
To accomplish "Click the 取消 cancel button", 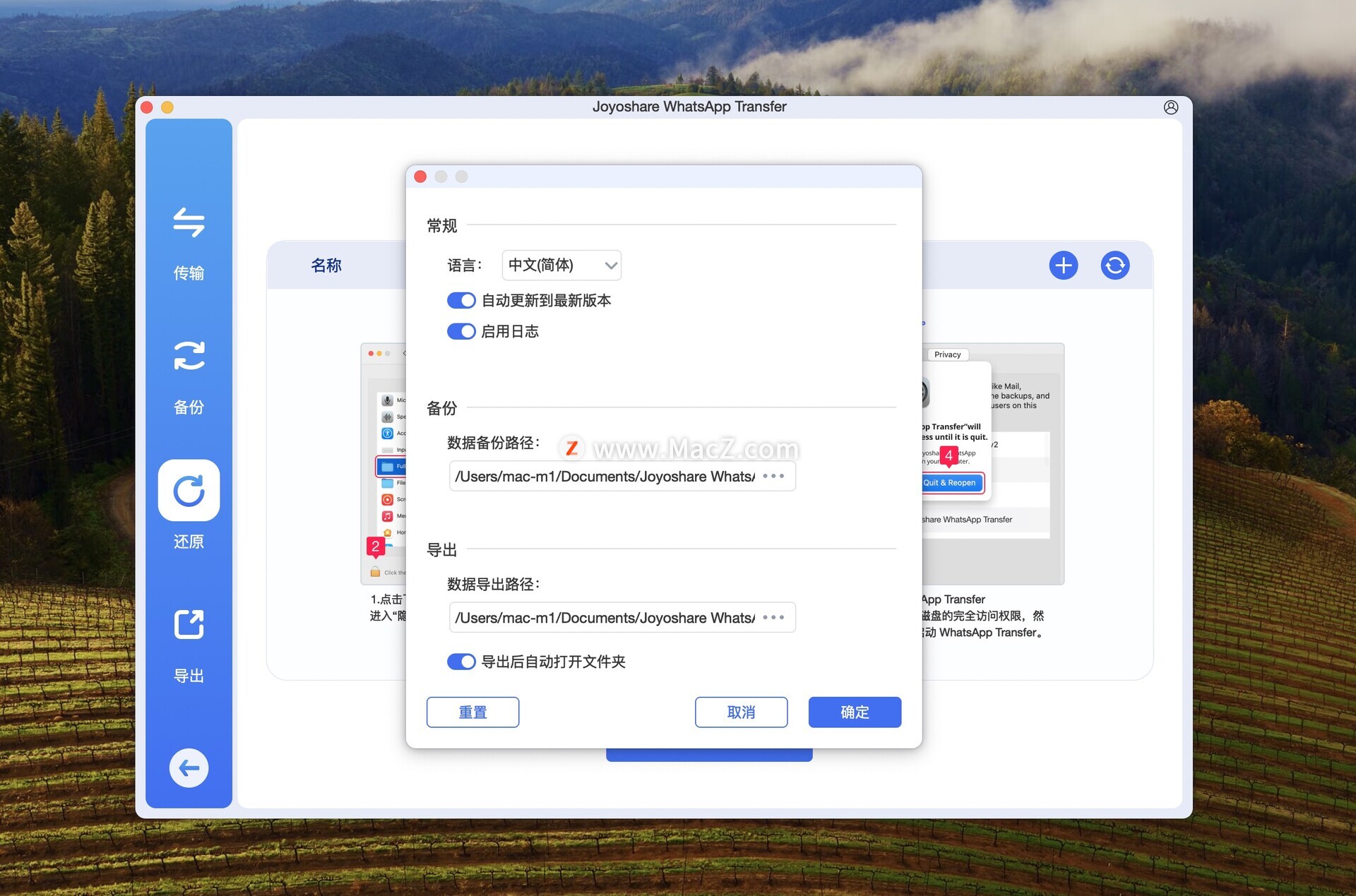I will click(x=741, y=712).
